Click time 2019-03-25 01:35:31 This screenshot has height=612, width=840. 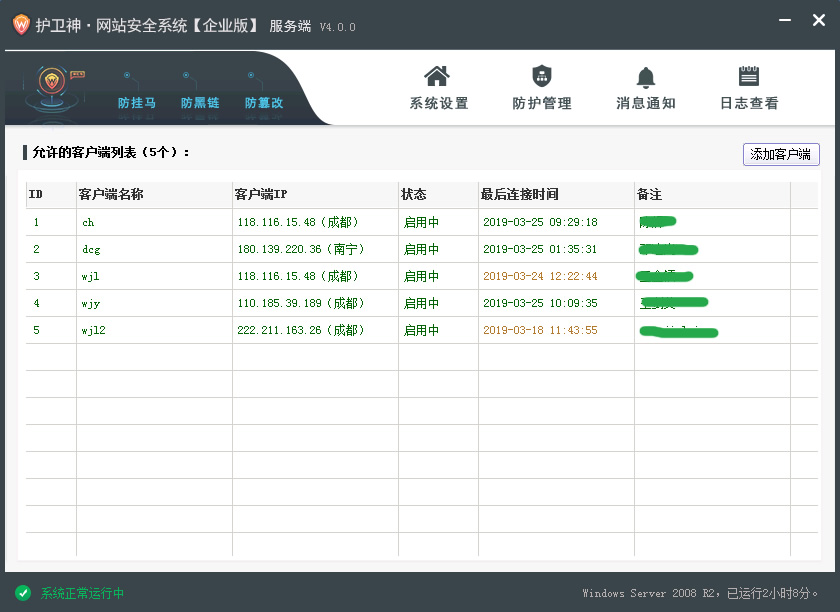click(540, 249)
